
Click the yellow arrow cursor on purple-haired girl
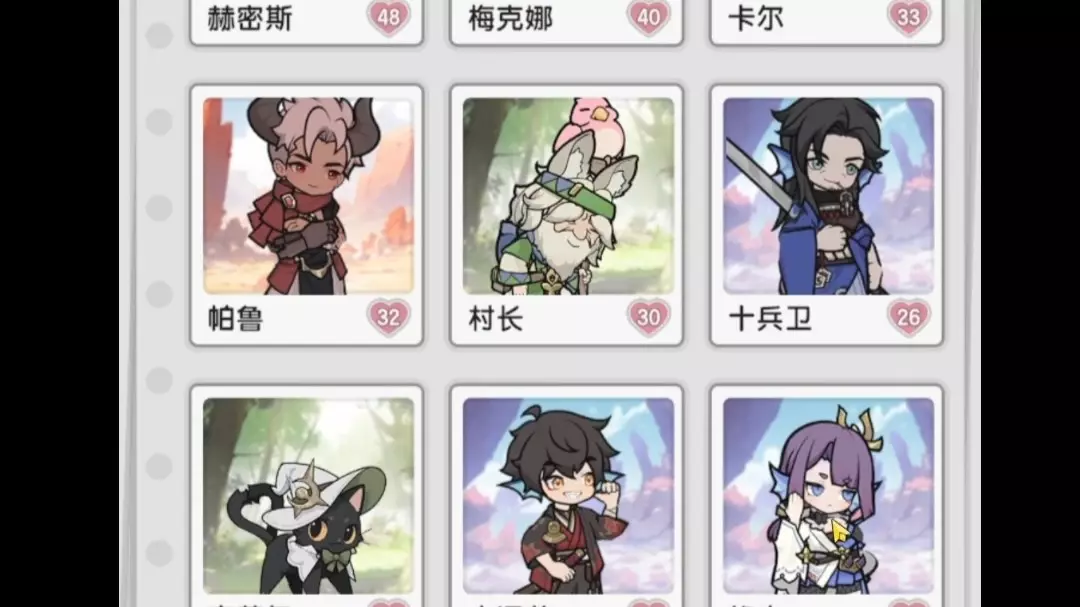[839, 531]
